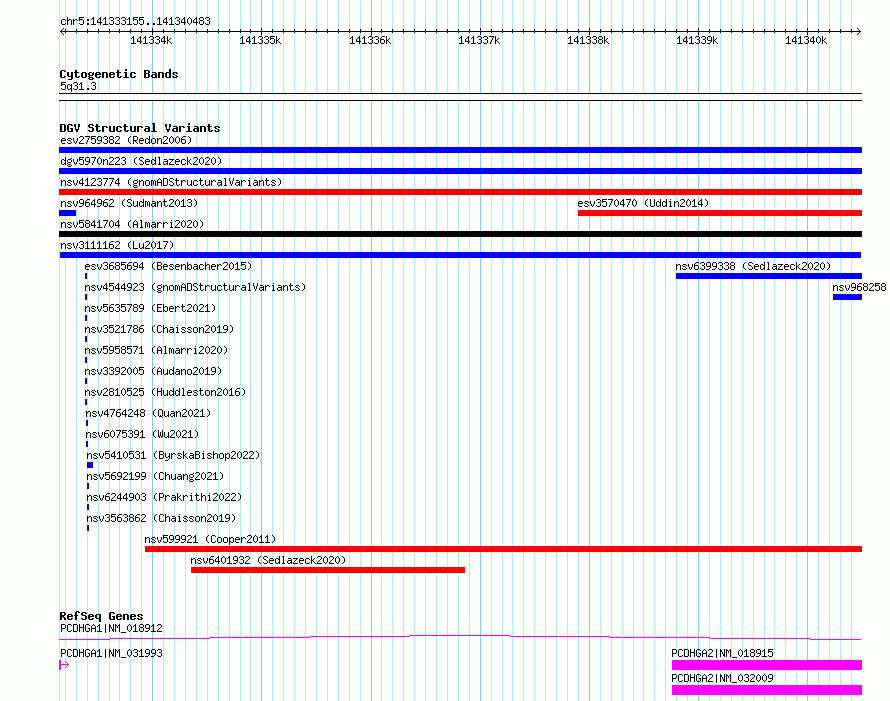
Task: Click the DGV Structural Variants track title
Action: (140, 128)
